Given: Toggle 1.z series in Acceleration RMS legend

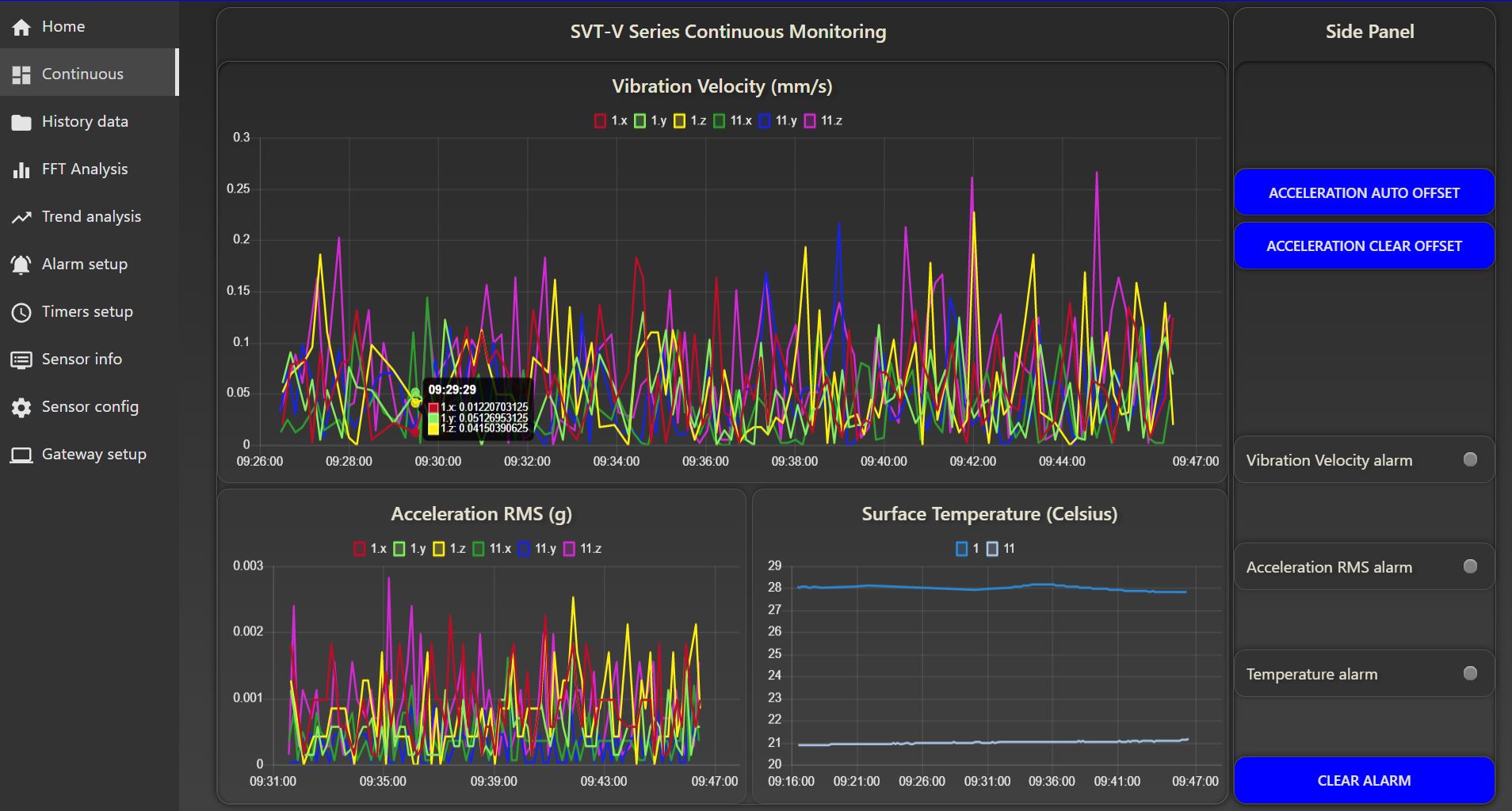Looking at the screenshot, I should click(449, 548).
